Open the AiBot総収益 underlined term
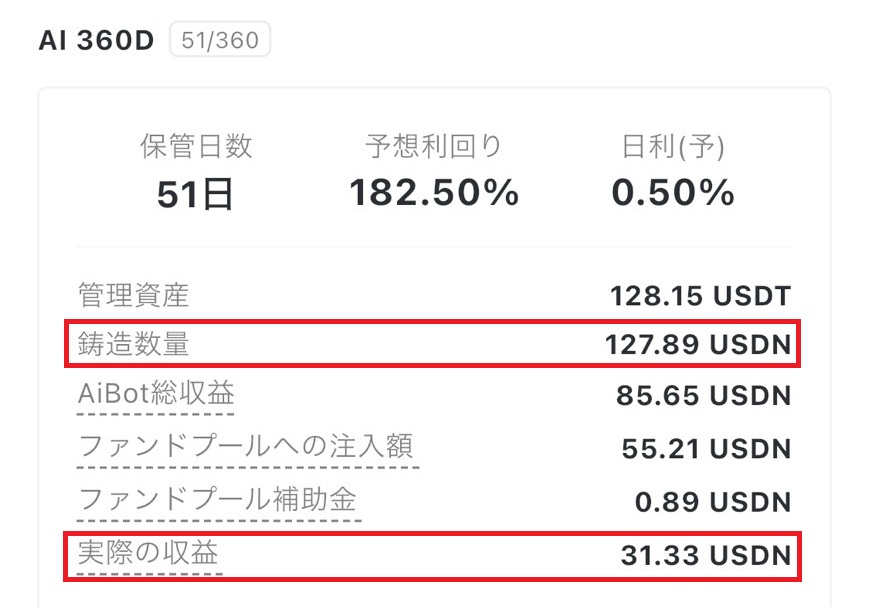Image resolution: width=869 pixels, height=607 pixels. [156, 395]
